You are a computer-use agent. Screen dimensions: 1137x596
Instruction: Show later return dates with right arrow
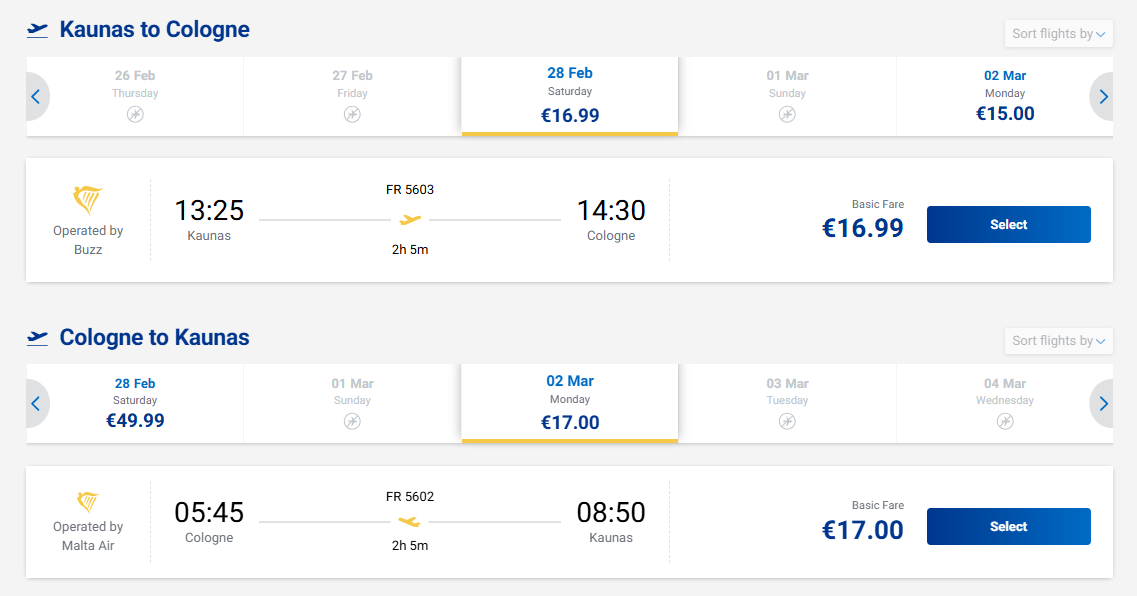[x=1103, y=404]
